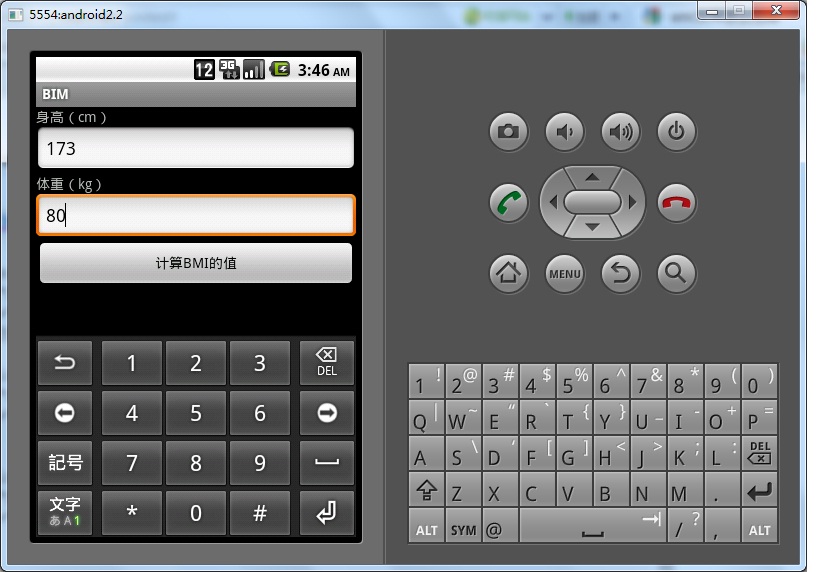819x572 pixels.
Task: Click the D-pad down arrow
Action: (x=592, y=227)
